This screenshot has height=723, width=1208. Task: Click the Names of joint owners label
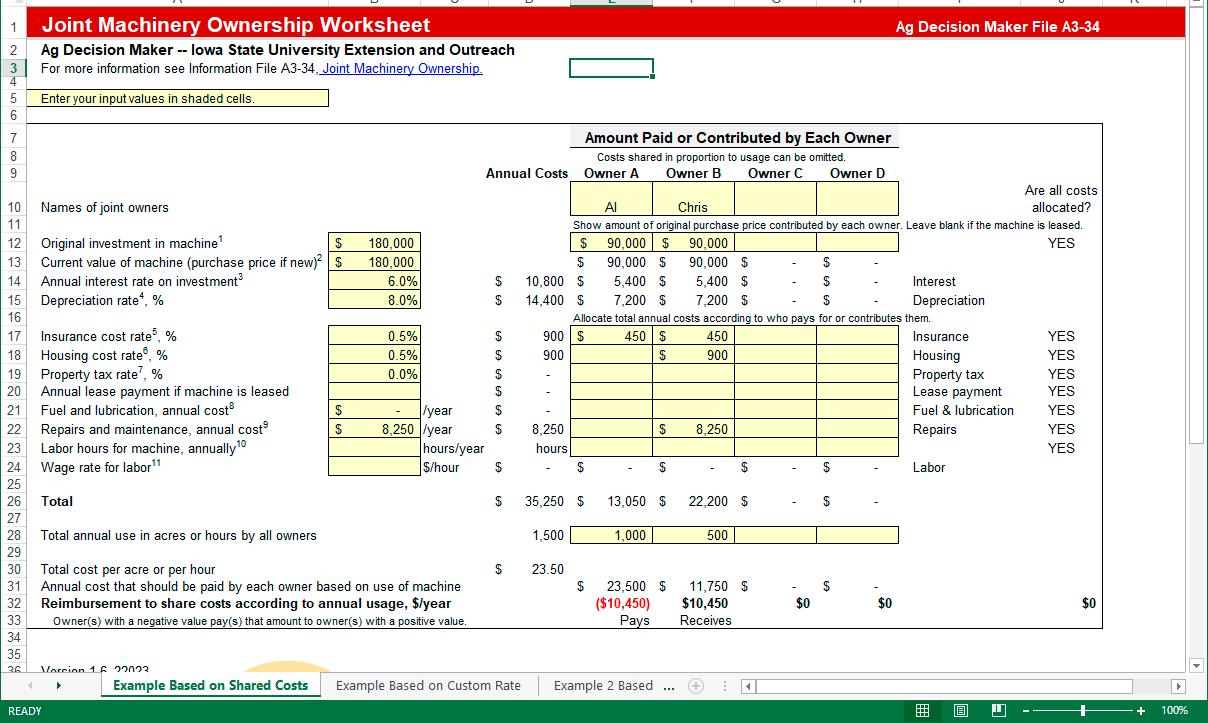coord(105,207)
